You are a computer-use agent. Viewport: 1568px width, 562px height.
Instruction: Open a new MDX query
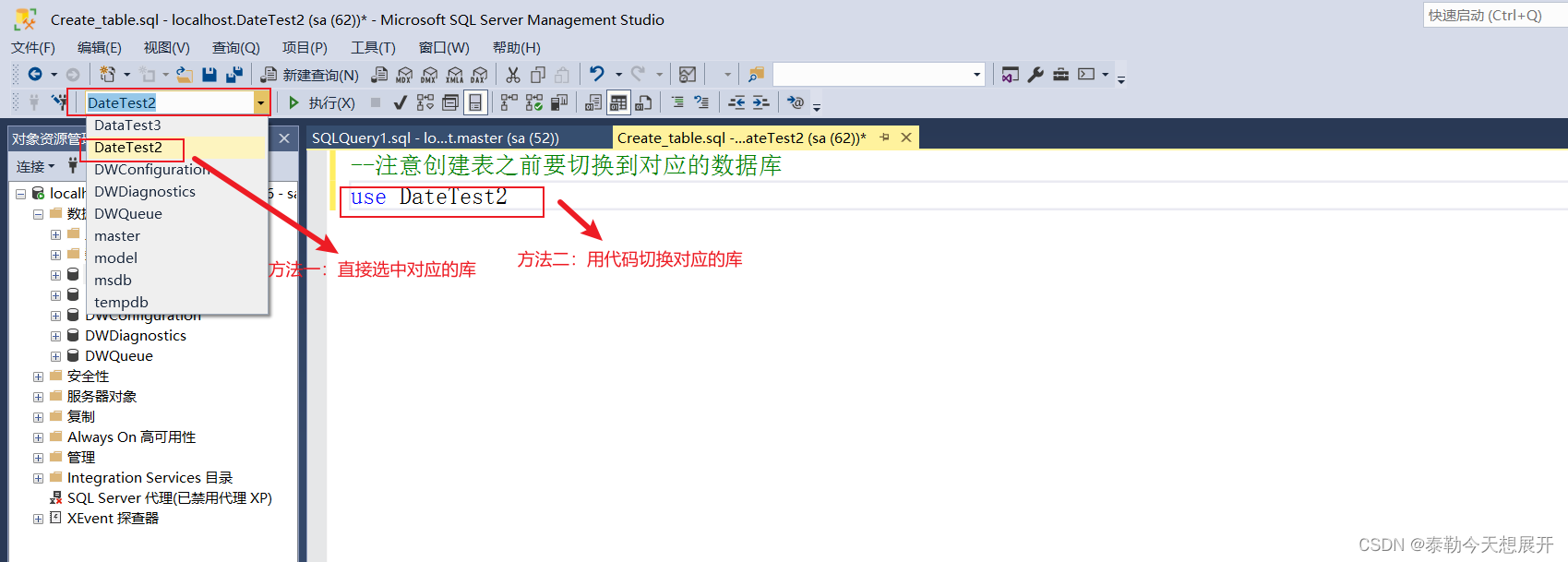(404, 75)
